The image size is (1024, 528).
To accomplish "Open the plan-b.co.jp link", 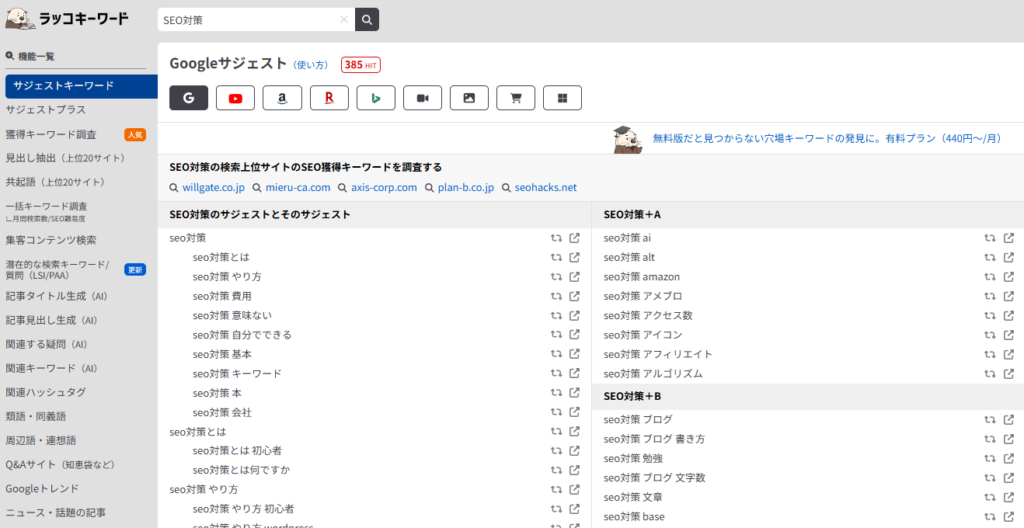I will 466,188.
